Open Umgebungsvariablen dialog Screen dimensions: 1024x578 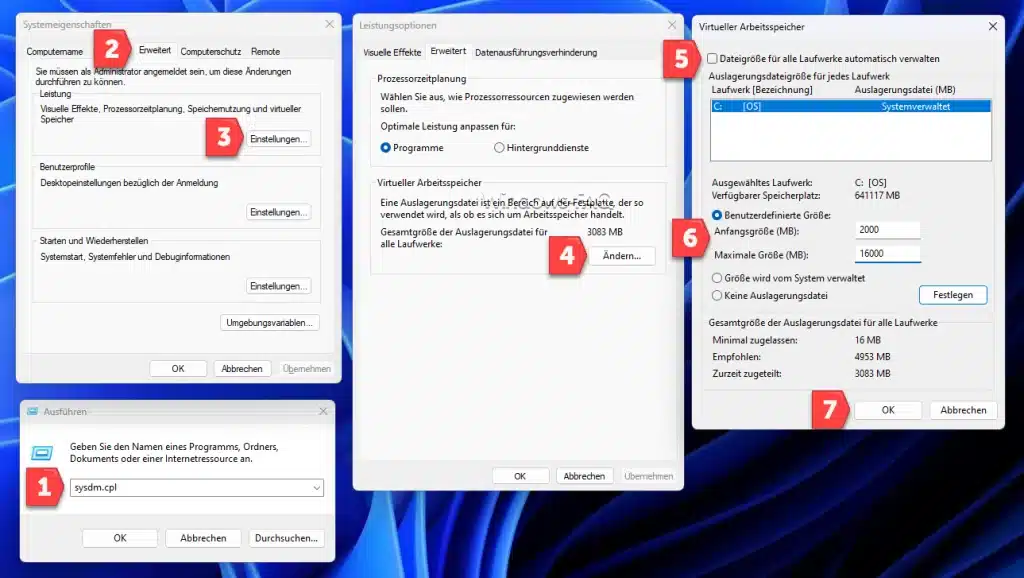pos(269,323)
